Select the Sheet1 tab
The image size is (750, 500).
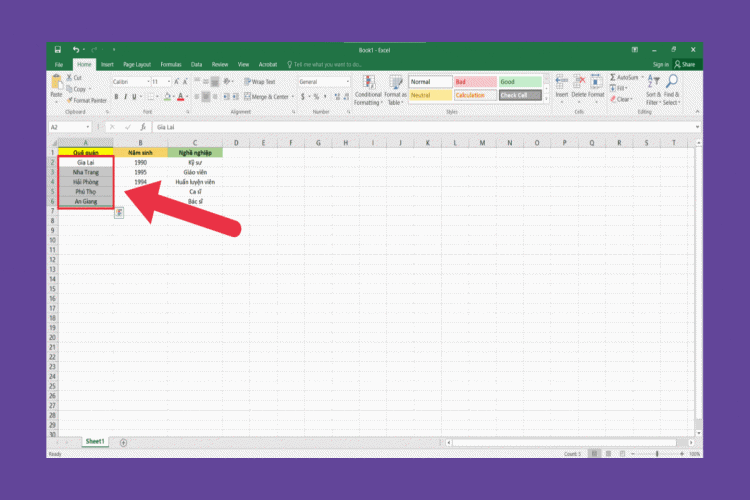95,442
